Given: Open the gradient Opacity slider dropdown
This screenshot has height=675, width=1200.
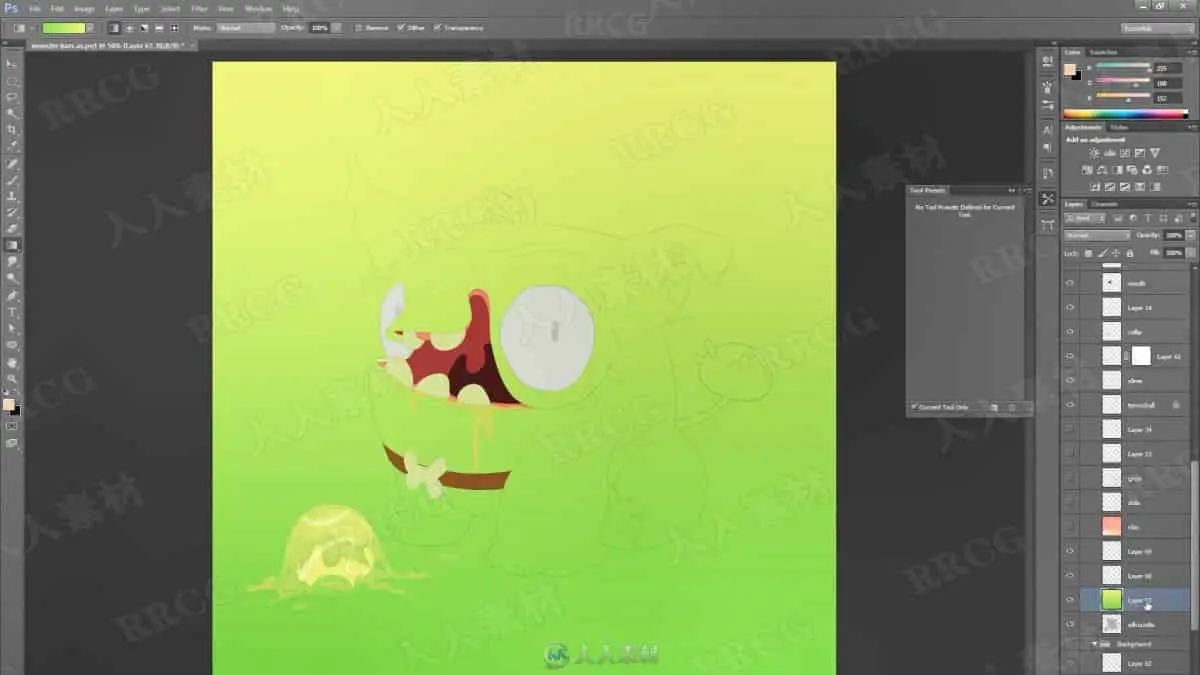Looking at the screenshot, I should coord(336,28).
